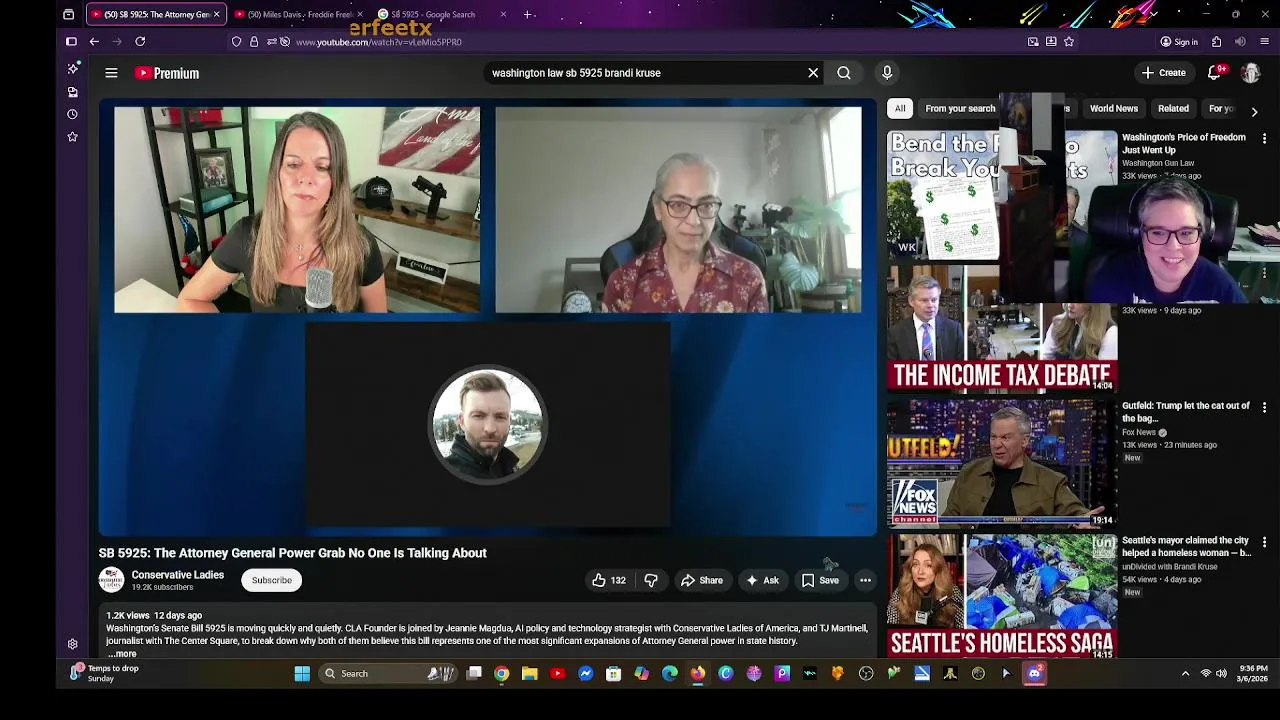Open menu for Gutfeld video suggestion

point(1264,408)
